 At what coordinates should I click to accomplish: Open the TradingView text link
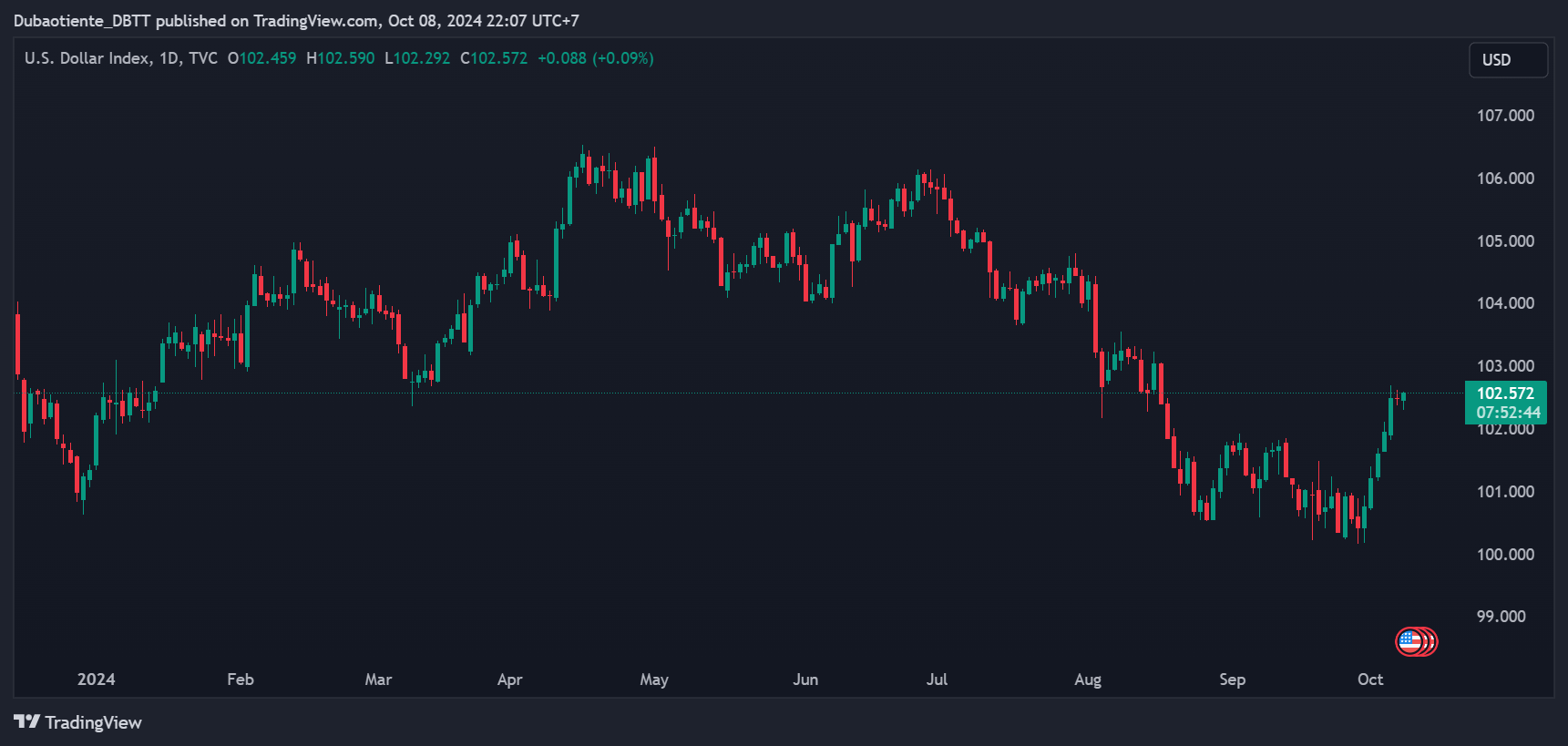click(93, 722)
